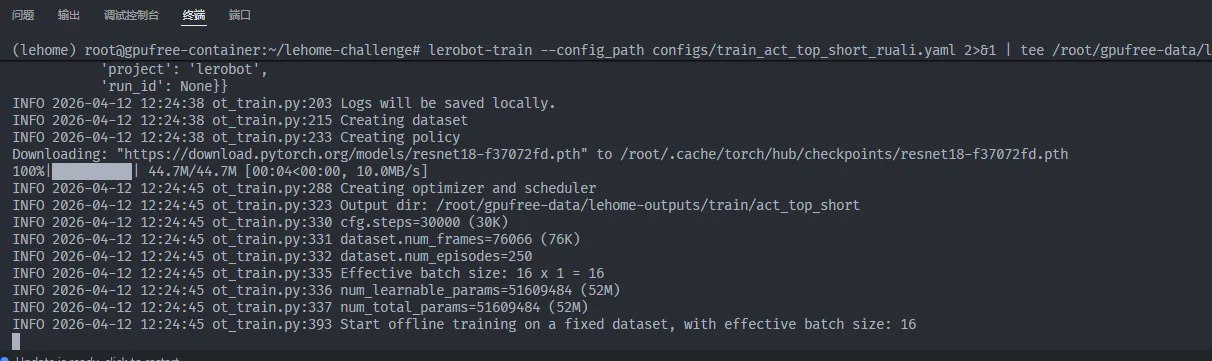
Task: Select the 调试控制台 tab
Action: (x=131, y=15)
